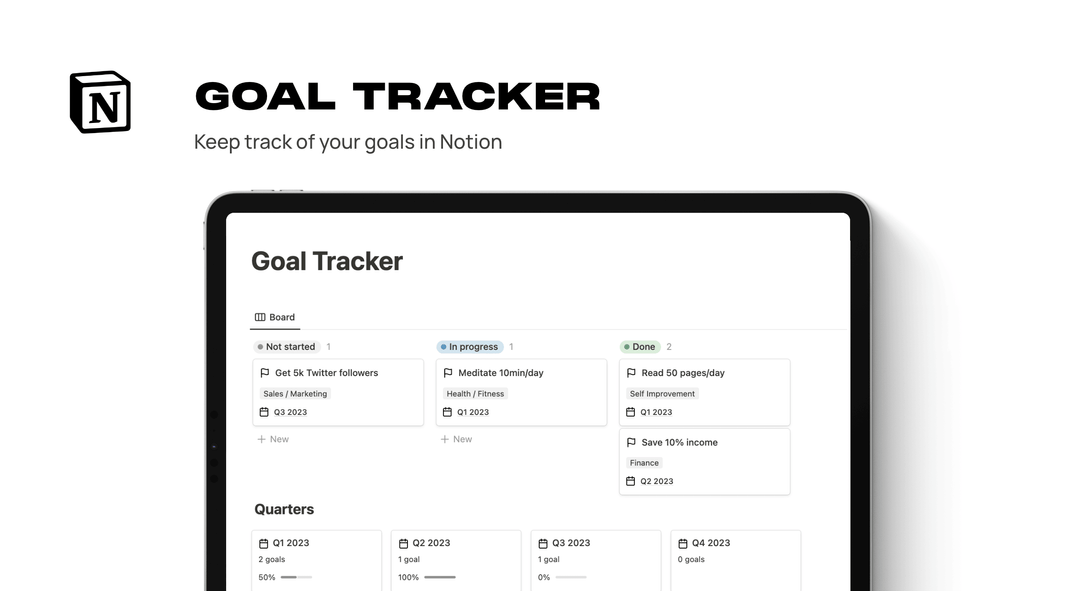The image size is (1080, 591).
Task: Click the calendar icon on the Q4 2023 card
Action: 683,542
